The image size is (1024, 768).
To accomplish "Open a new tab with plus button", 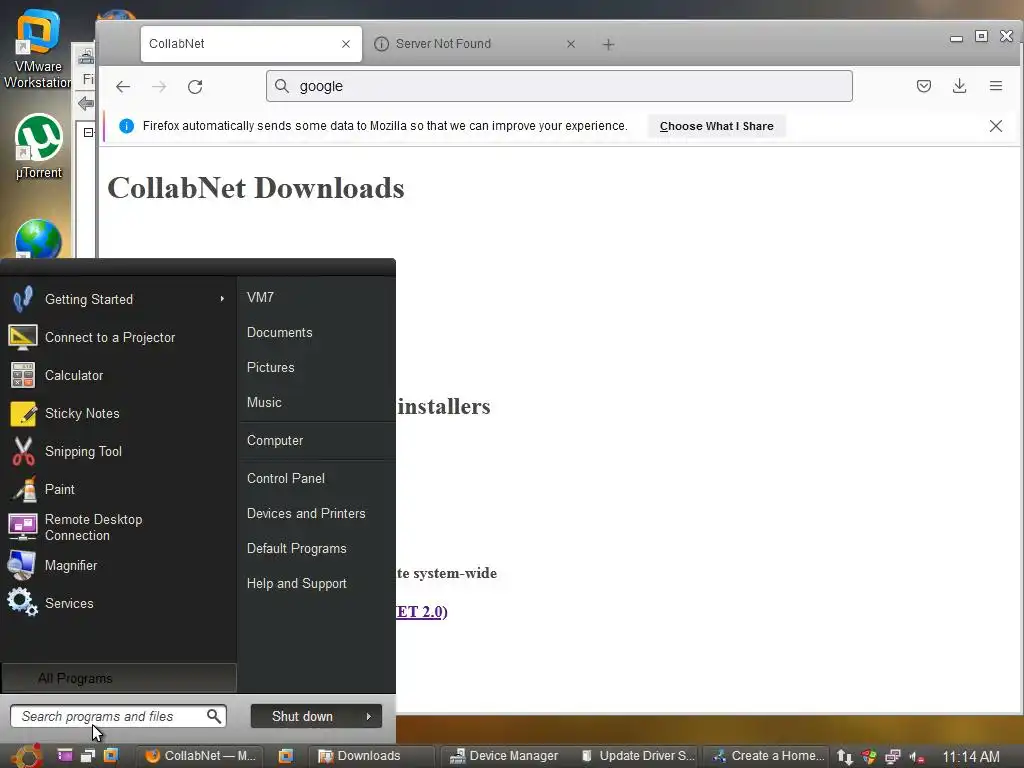I will 608,44.
